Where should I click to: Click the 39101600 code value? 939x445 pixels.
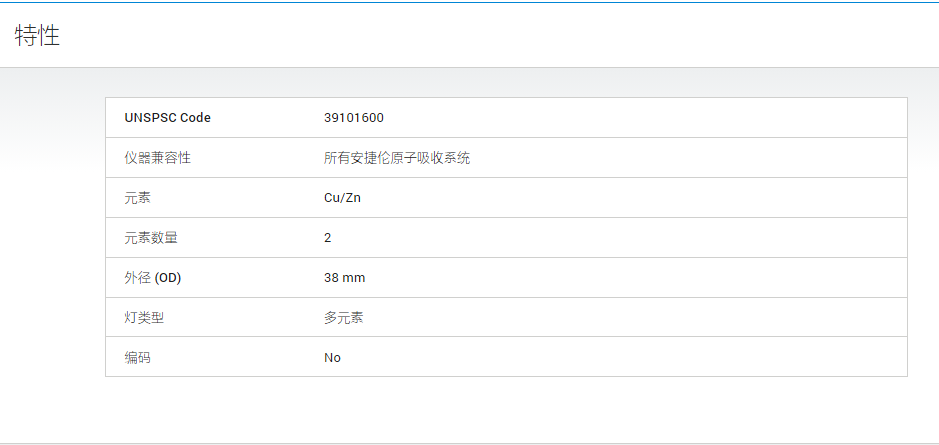(354, 117)
